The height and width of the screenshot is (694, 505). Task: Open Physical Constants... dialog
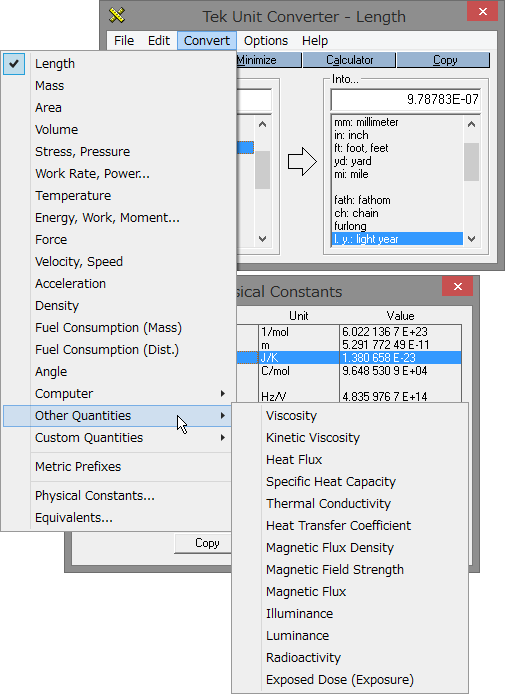pos(118,496)
